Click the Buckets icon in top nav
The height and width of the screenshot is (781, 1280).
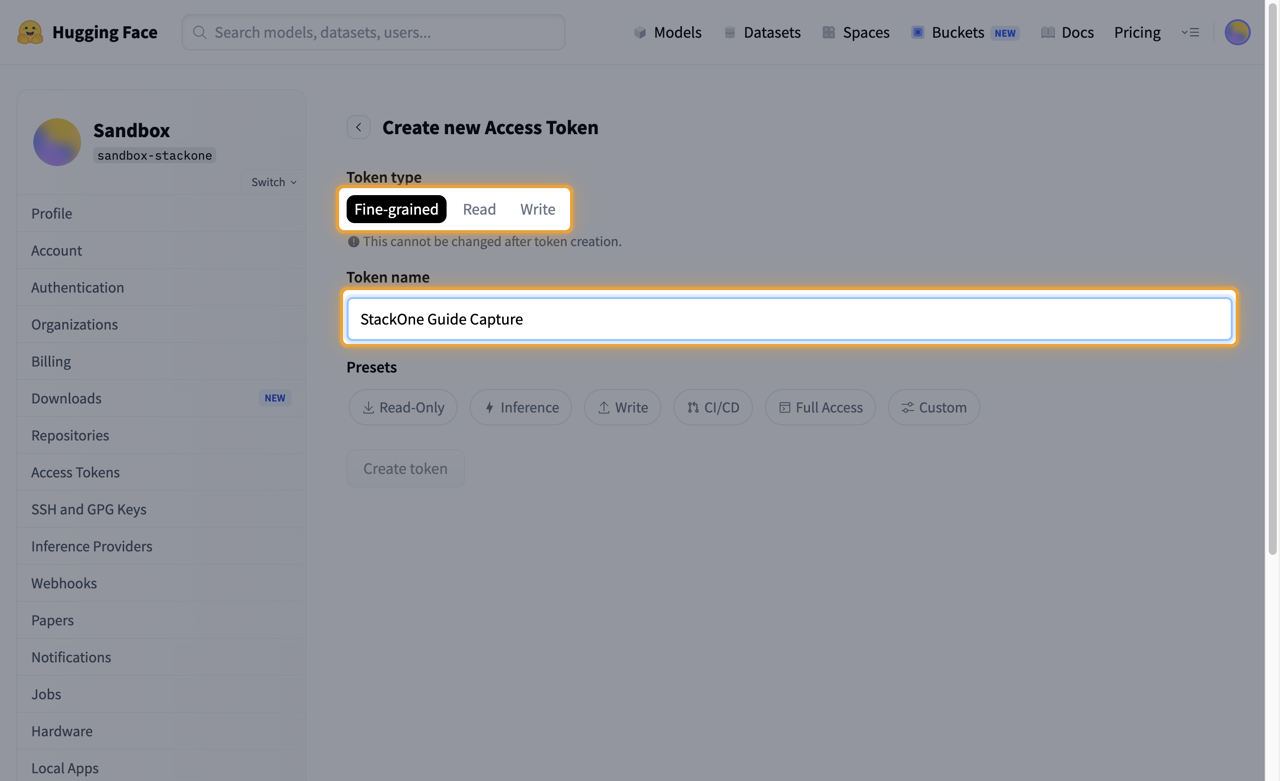[917, 32]
